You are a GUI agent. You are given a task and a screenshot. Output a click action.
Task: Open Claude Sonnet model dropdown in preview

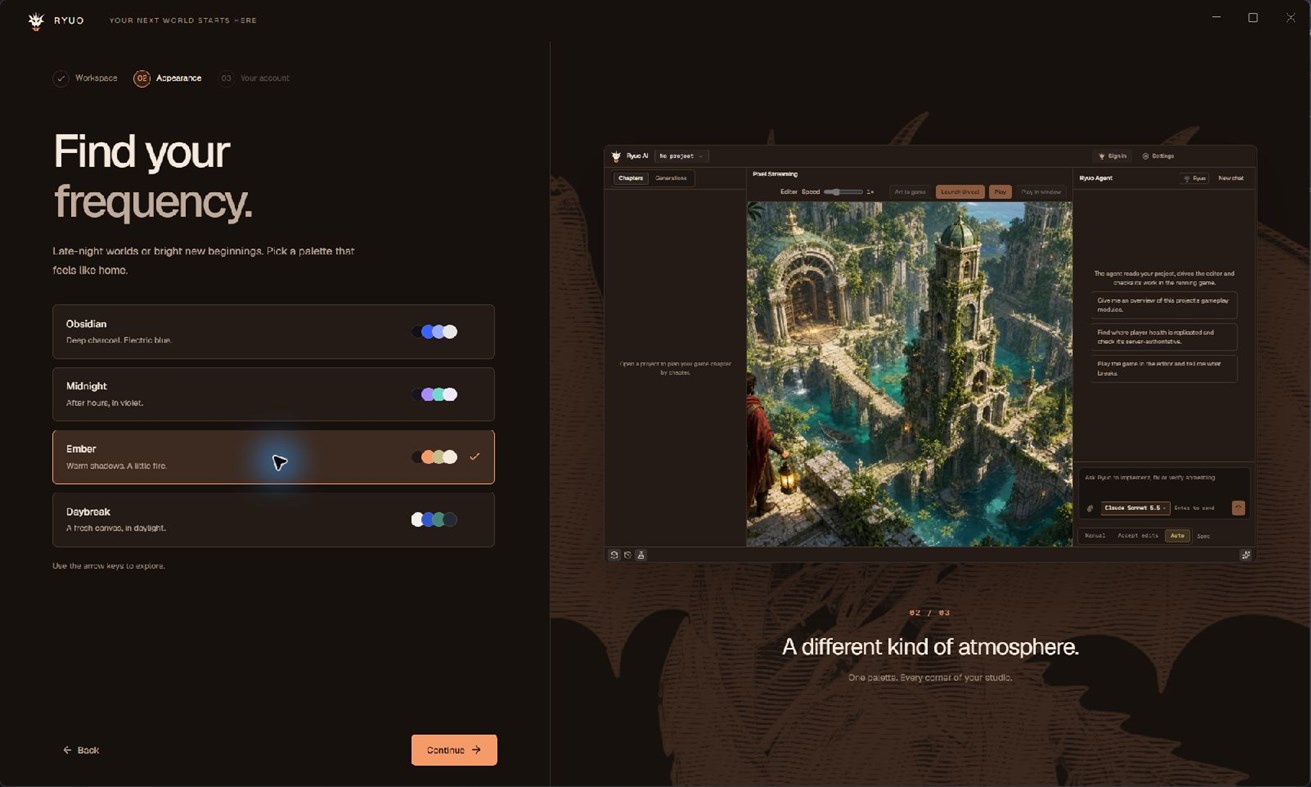(1135, 508)
